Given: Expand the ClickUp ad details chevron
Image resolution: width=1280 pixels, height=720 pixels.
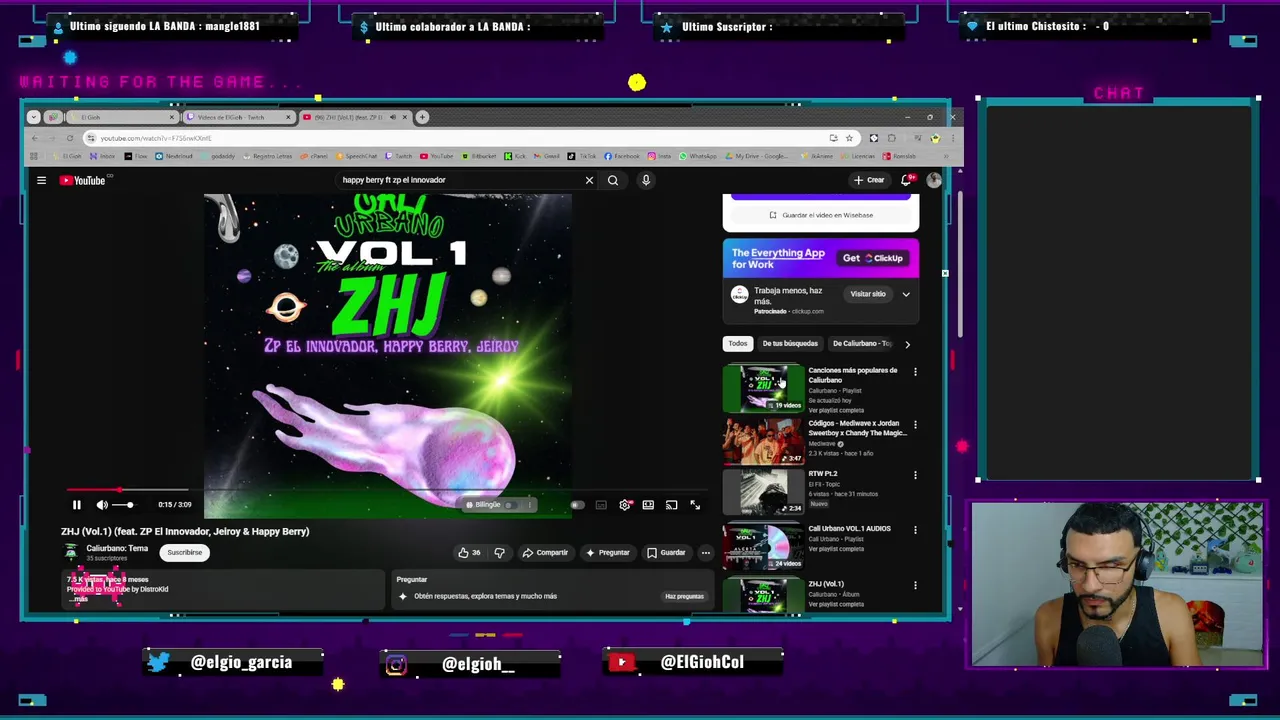Looking at the screenshot, I should tap(906, 294).
